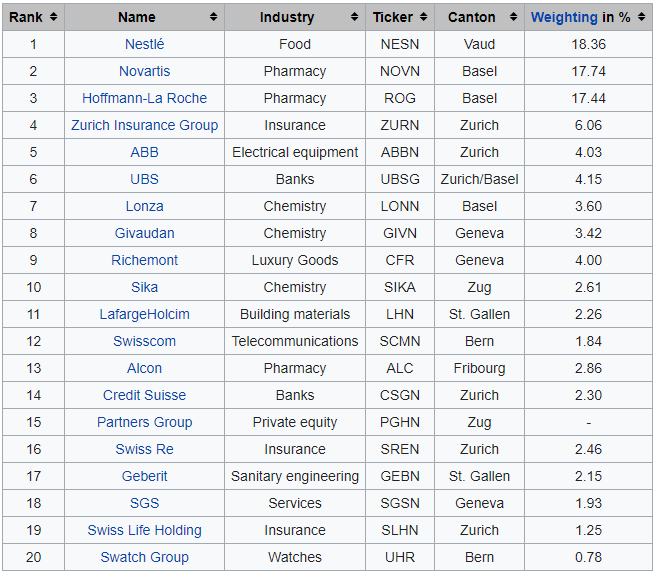Open the Zurich Insurance Group link
Viewport: 654px width, 572px height.
coord(144,125)
